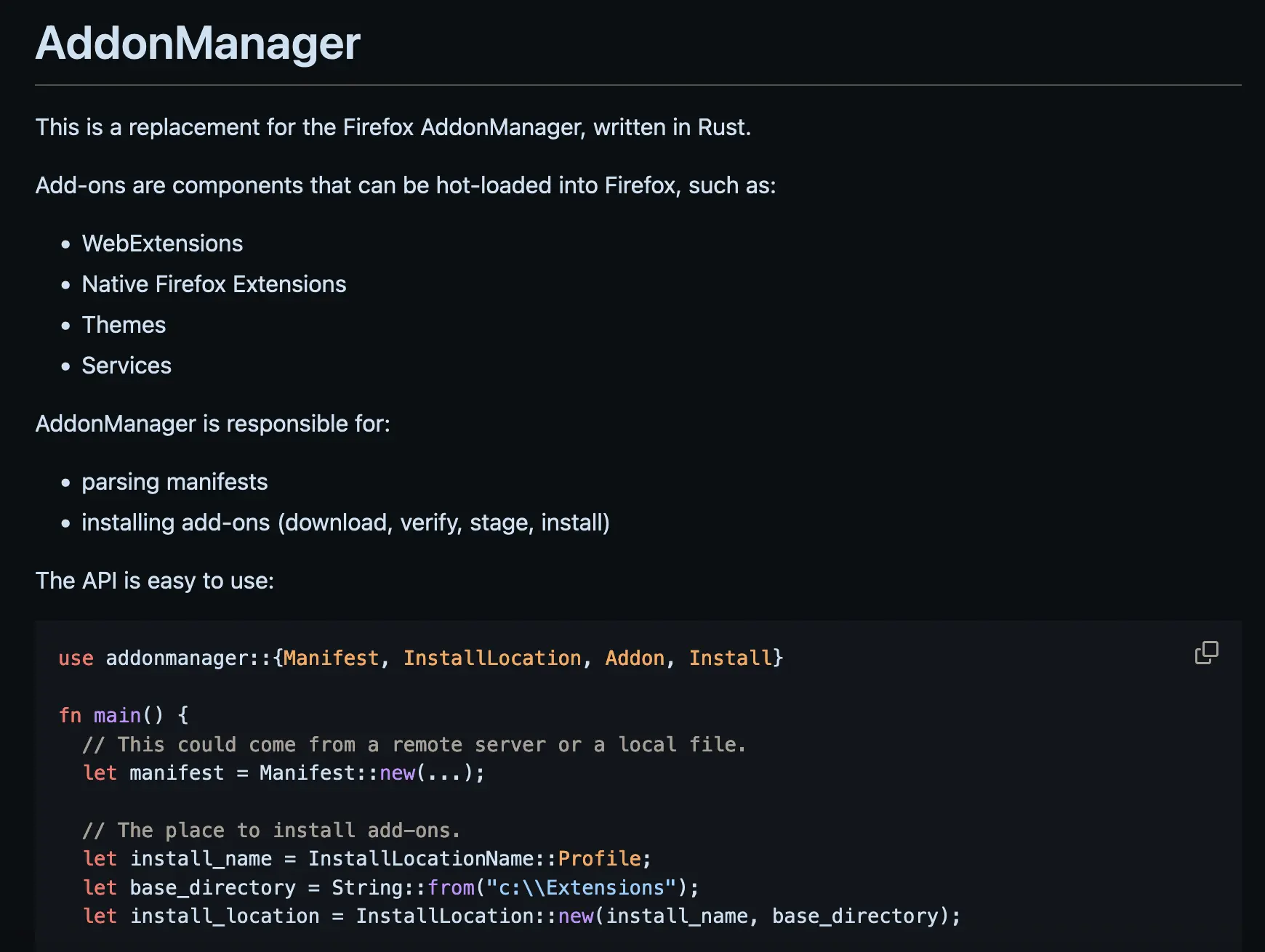This screenshot has width=1265, height=952.
Task: Click the WebExtensions list item
Action: point(162,243)
